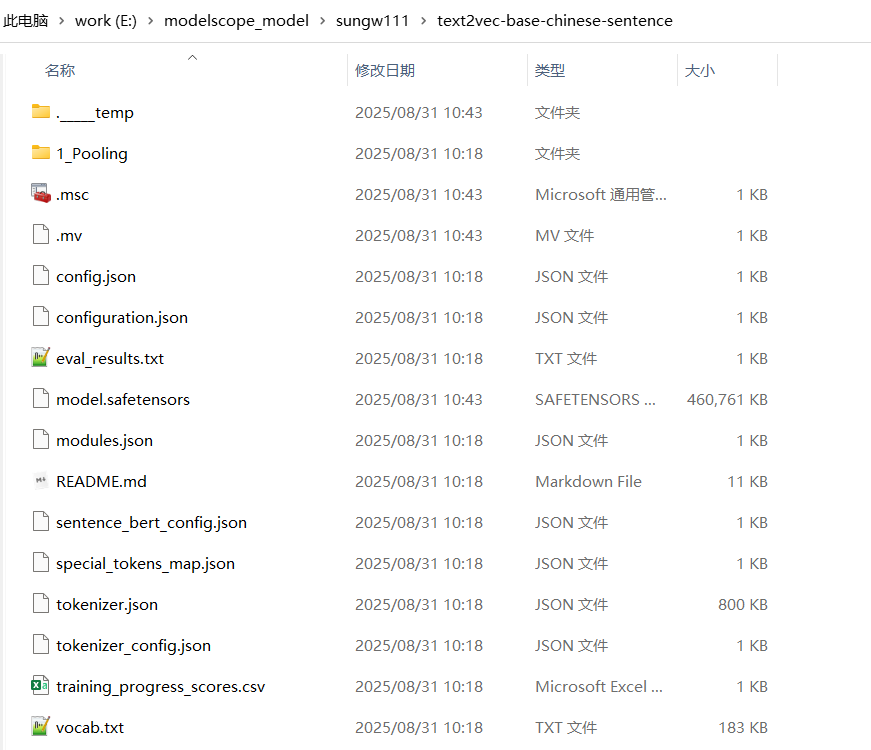Expand the chevron after sungw111

click(x=424, y=21)
